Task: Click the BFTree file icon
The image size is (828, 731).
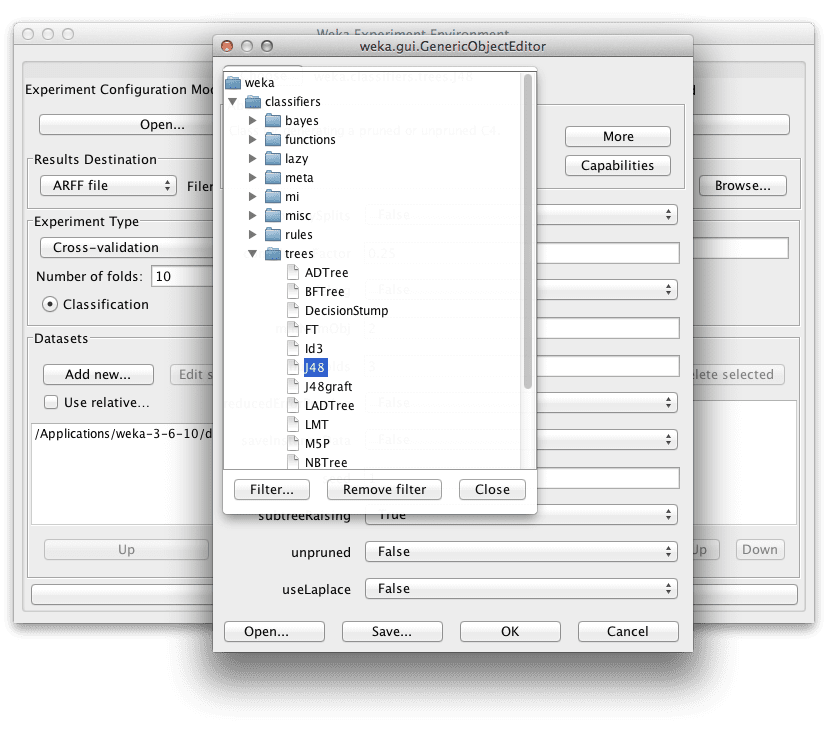Action: tap(293, 291)
